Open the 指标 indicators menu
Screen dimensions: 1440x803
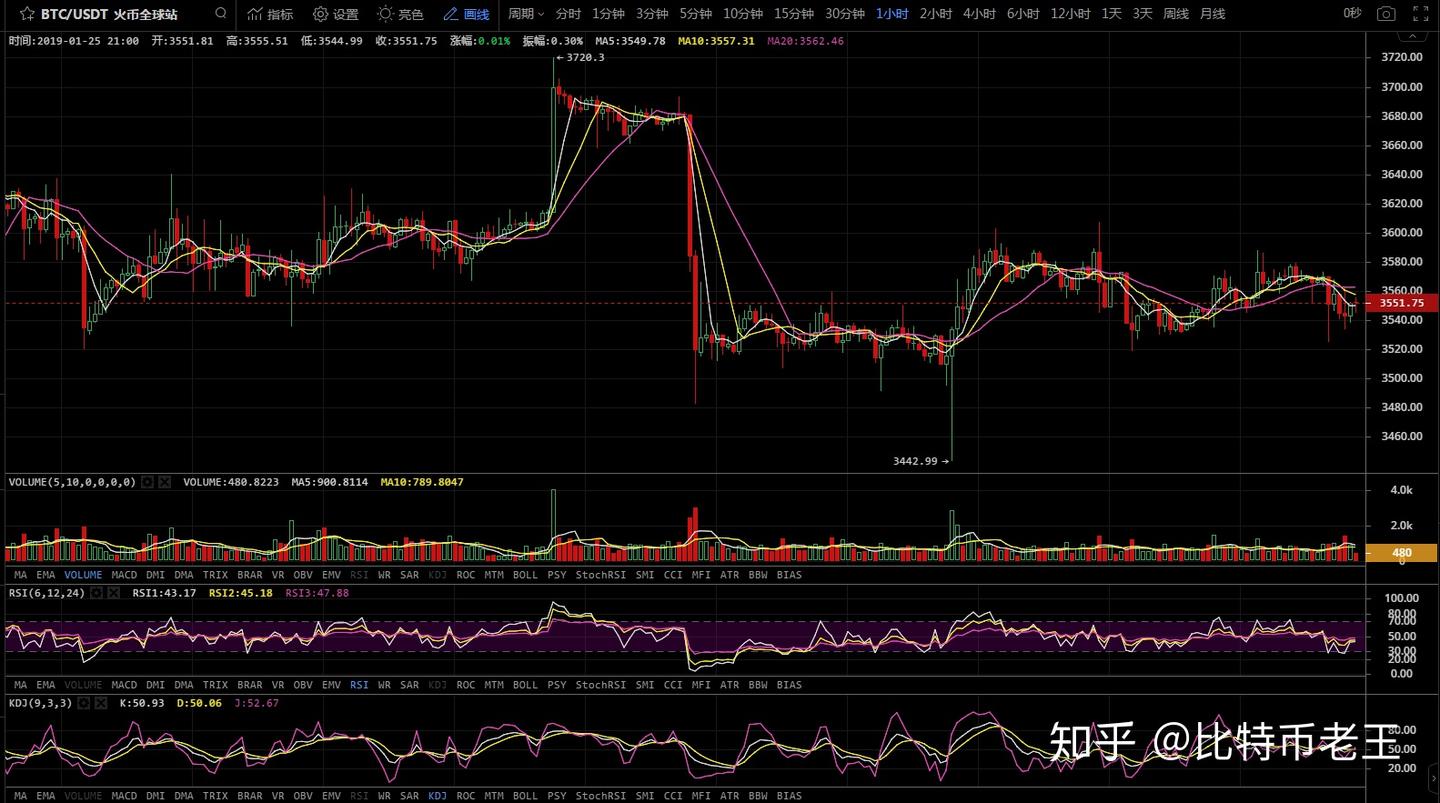coord(268,14)
